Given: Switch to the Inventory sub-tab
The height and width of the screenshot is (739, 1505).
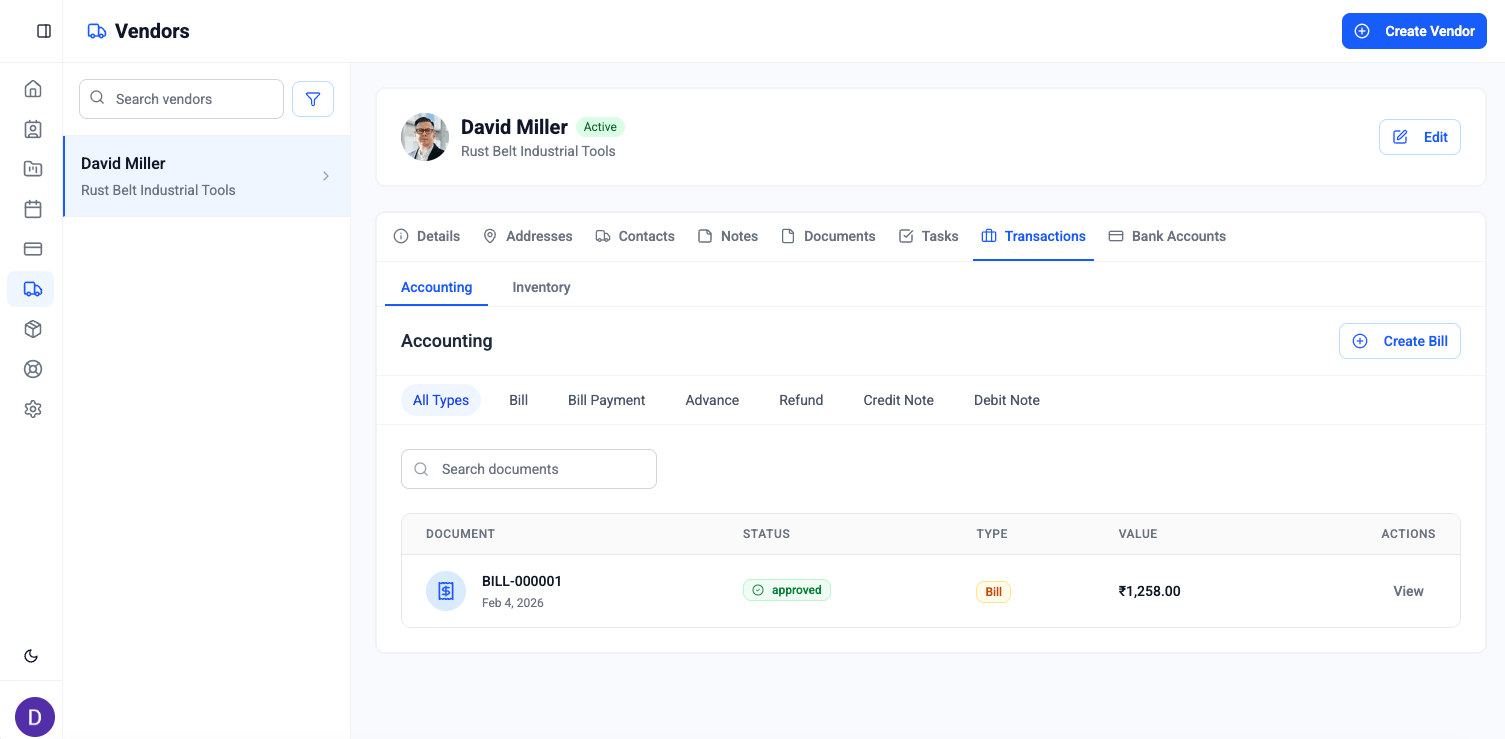Looking at the screenshot, I should (541, 287).
